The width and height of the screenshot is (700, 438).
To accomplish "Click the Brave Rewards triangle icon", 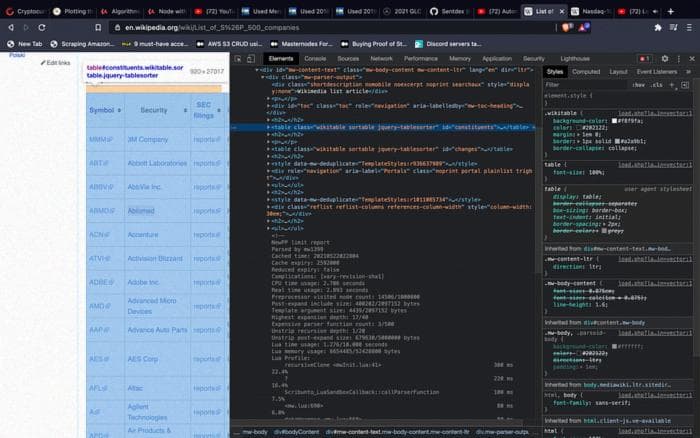I will pos(583,27).
